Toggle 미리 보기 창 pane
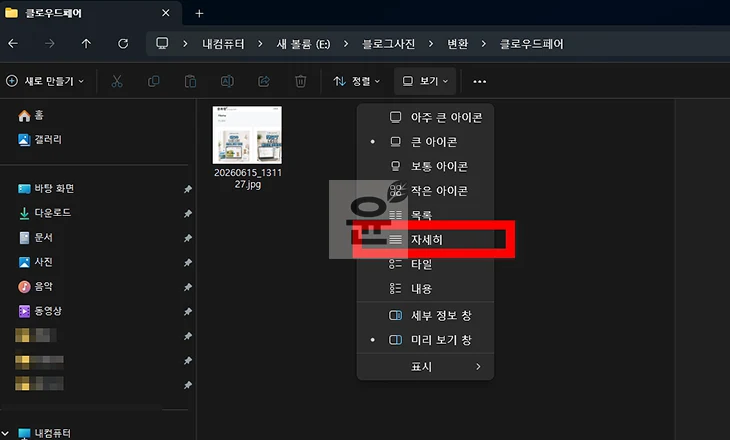The image size is (730, 440). click(x=425, y=340)
